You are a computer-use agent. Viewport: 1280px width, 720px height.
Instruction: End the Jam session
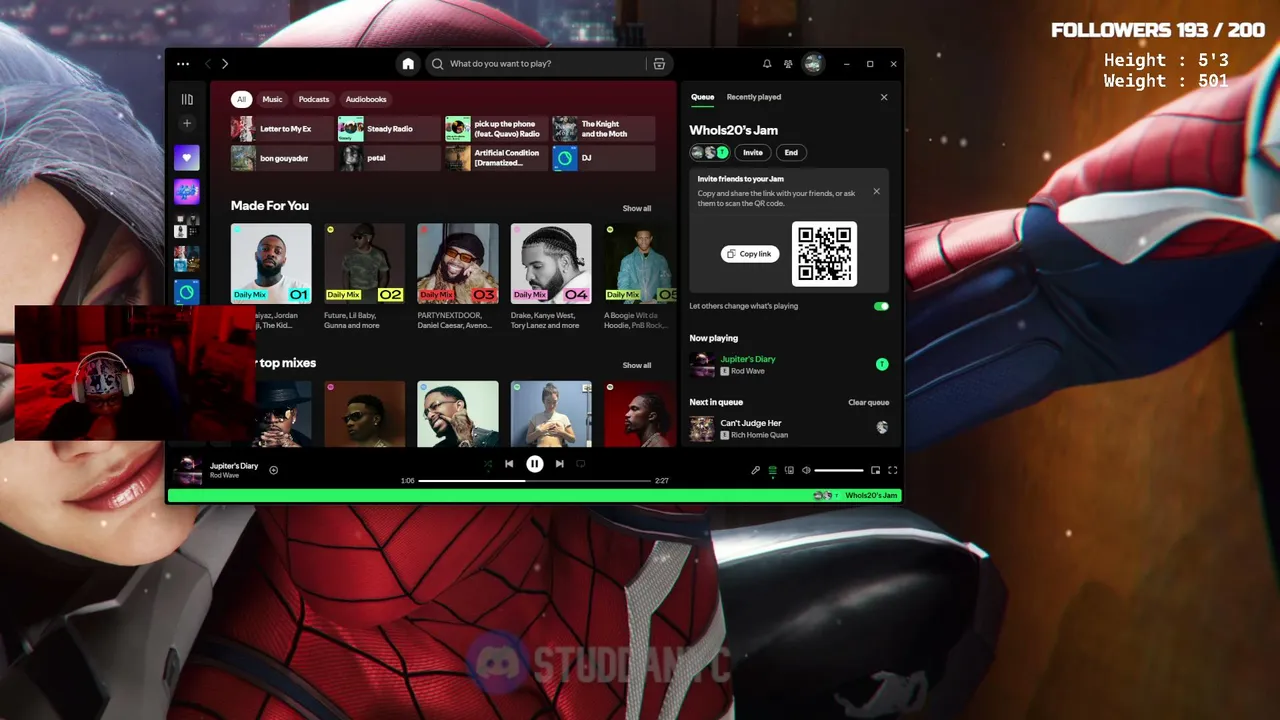791,152
